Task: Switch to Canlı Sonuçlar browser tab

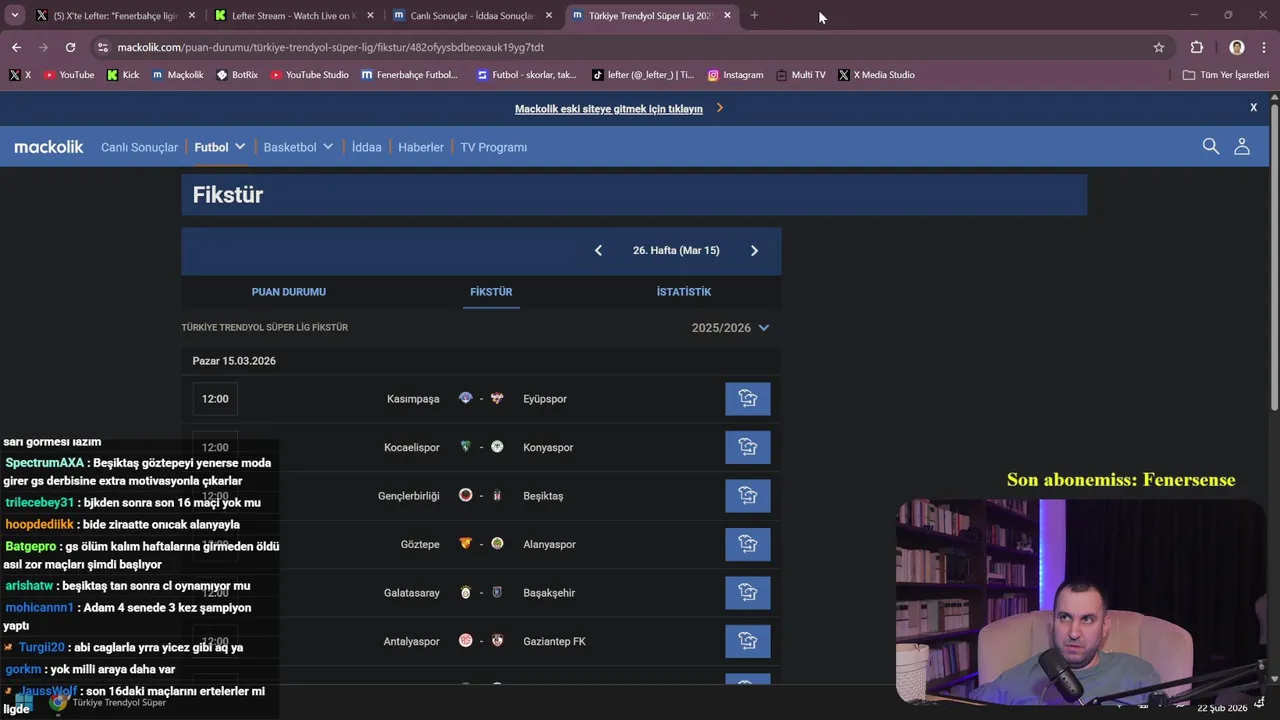Action: tap(473, 16)
